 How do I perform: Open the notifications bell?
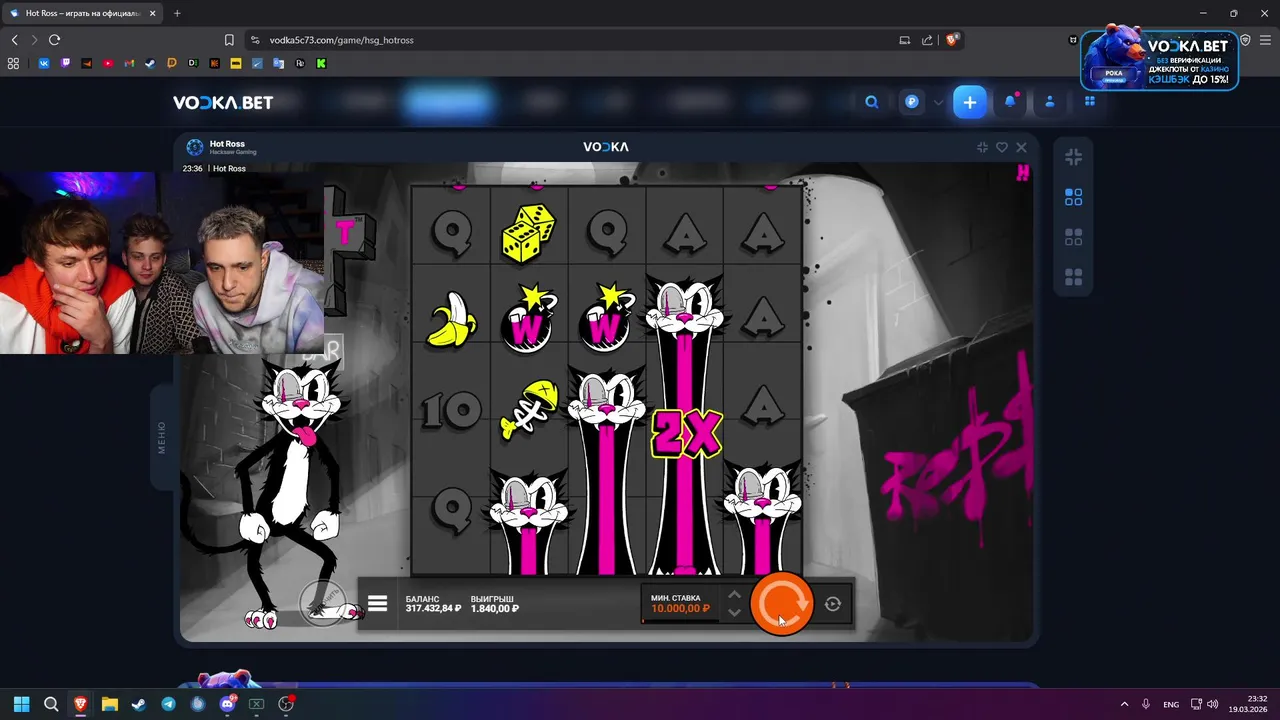tap(1010, 102)
